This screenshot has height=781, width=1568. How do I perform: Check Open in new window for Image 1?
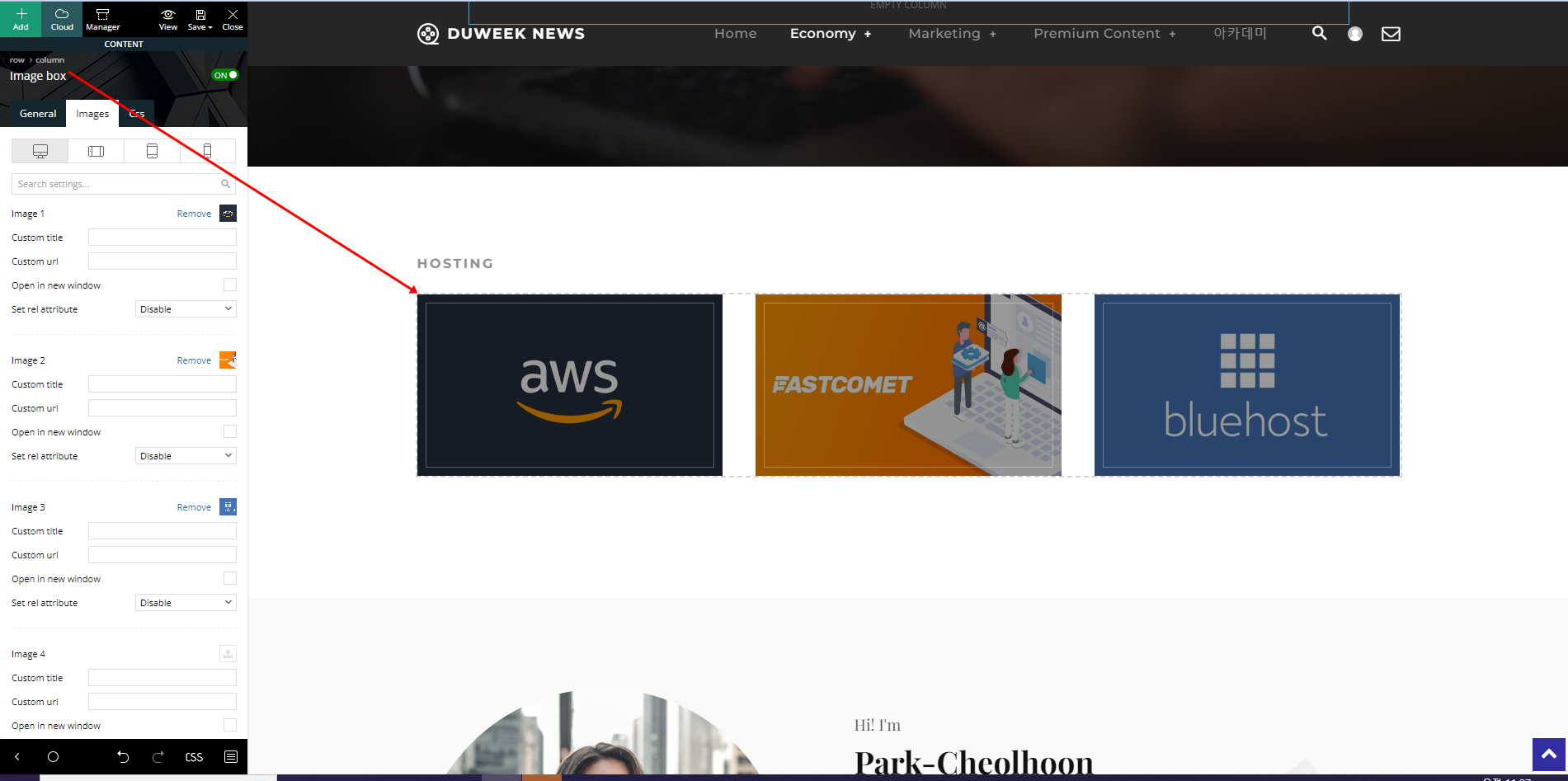230,285
